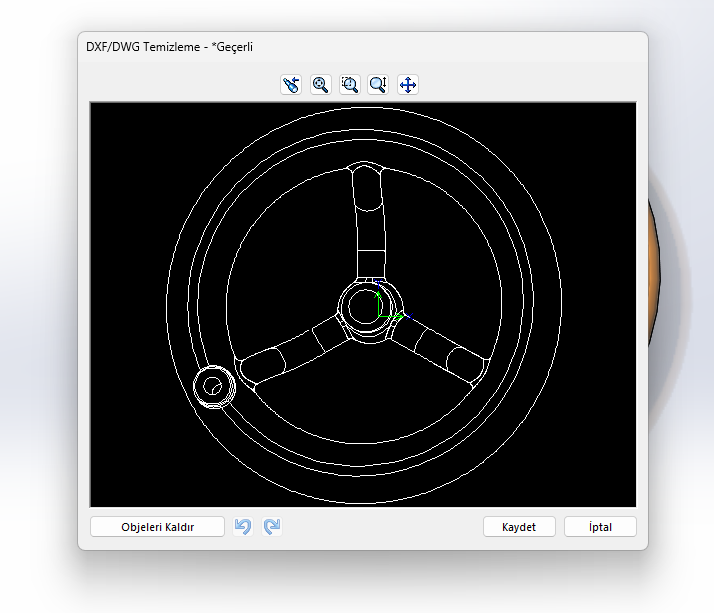This screenshot has height=613, width=714.
Task: Click the blue axis marker at the origin
Action: 377,289
